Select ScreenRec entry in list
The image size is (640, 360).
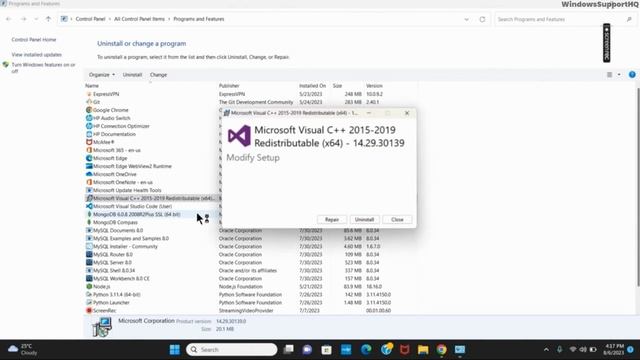click(x=104, y=311)
